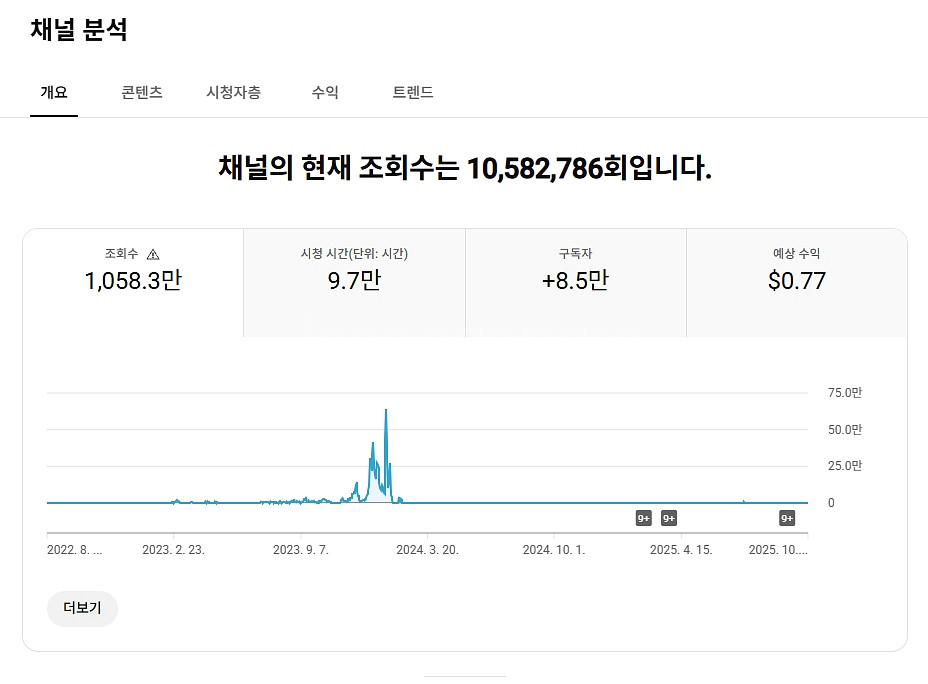Image resolution: width=928 pixels, height=684 pixels.
Task: Select the 트렌드 tab
Action: pos(413,92)
